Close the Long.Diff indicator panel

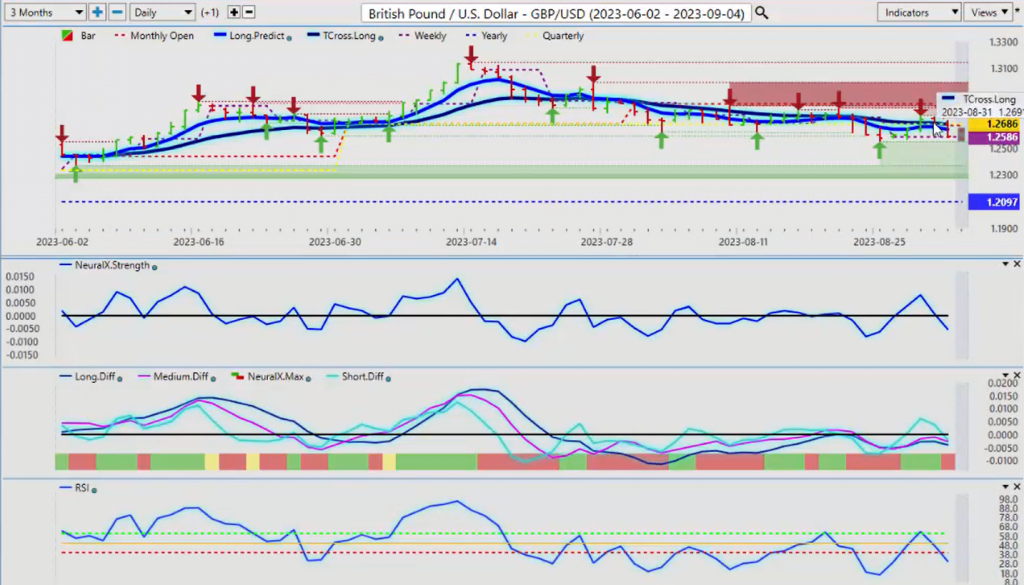[1016, 375]
